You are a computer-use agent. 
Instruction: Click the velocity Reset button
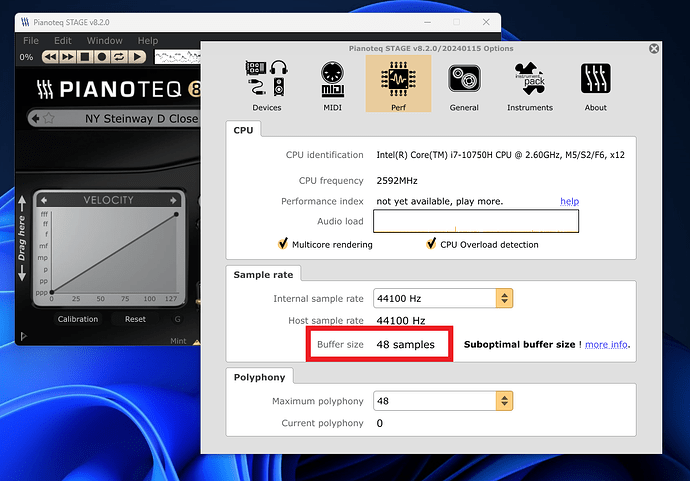pos(135,319)
